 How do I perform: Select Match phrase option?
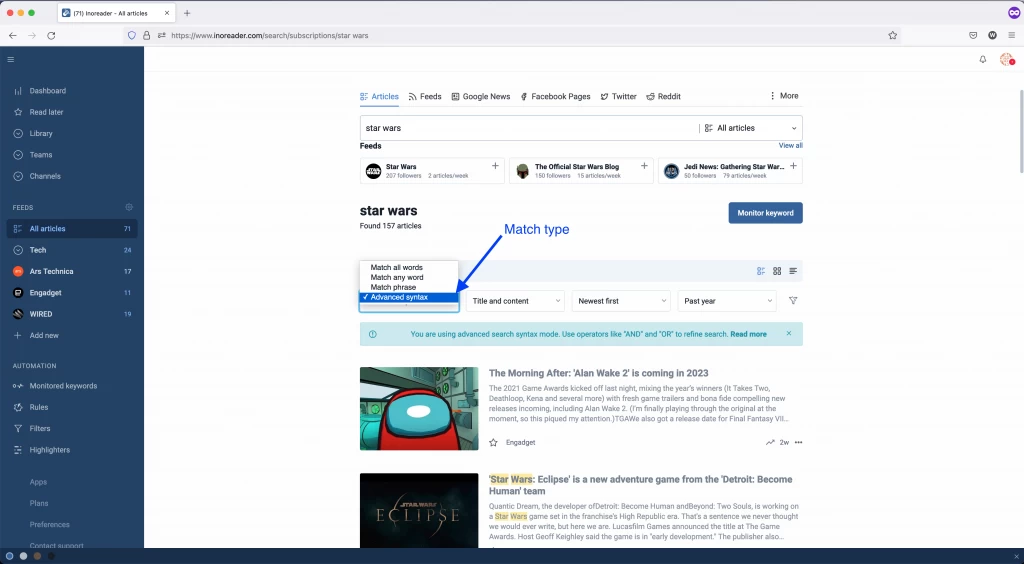click(409, 287)
